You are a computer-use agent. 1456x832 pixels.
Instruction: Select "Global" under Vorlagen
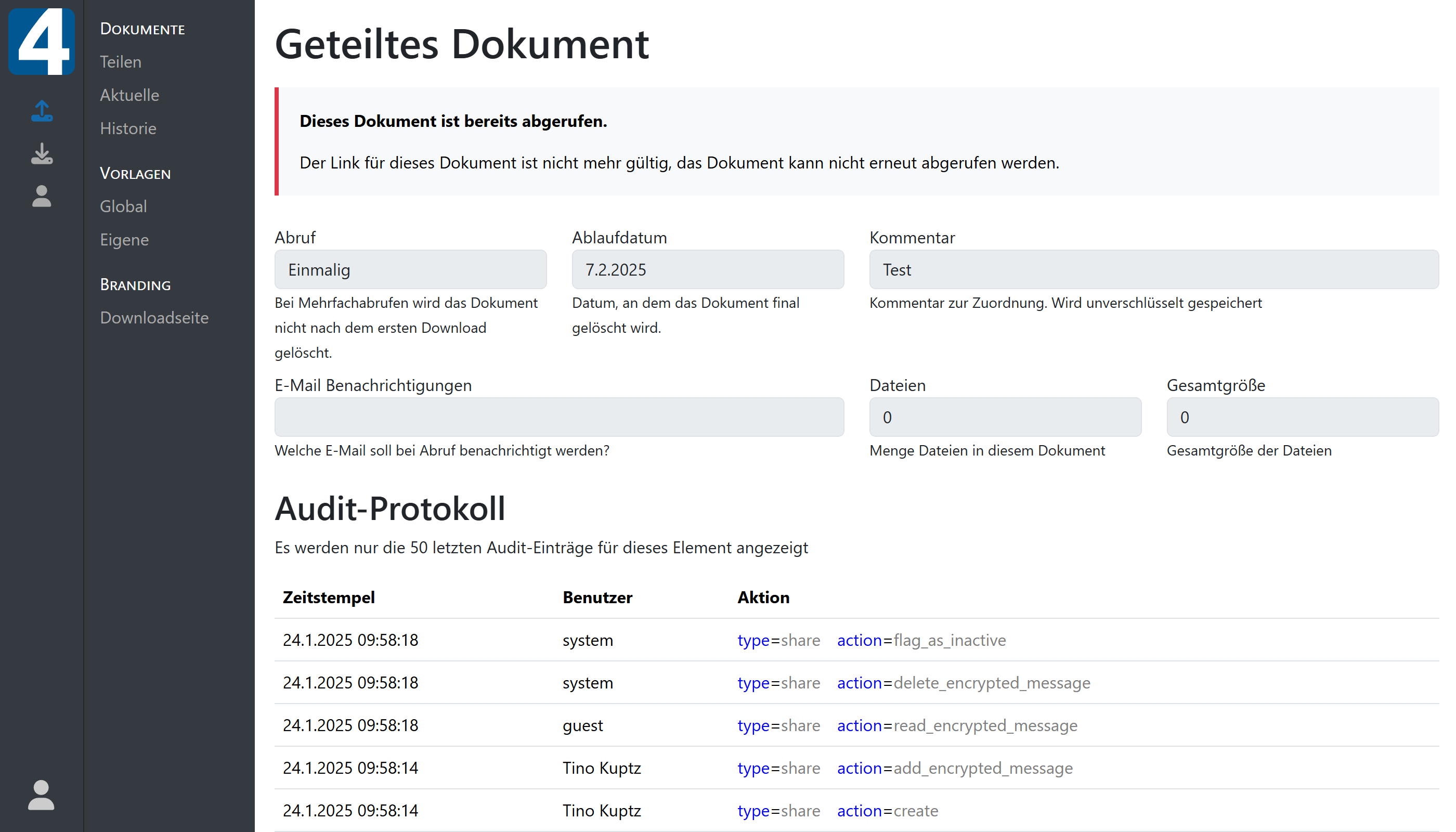click(123, 206)
